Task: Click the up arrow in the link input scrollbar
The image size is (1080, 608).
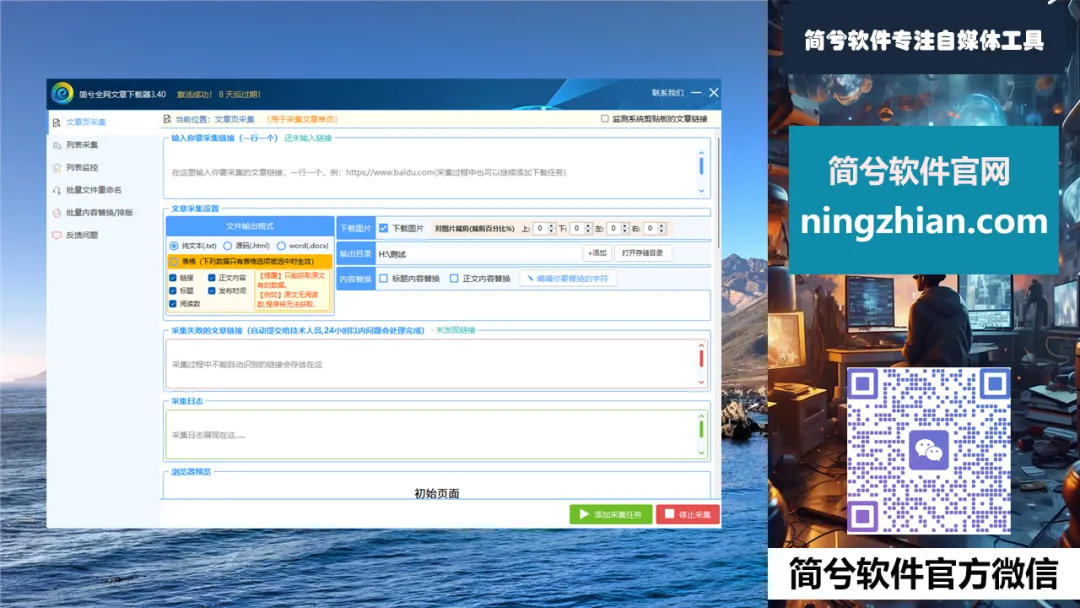Action: click(701, 153)
